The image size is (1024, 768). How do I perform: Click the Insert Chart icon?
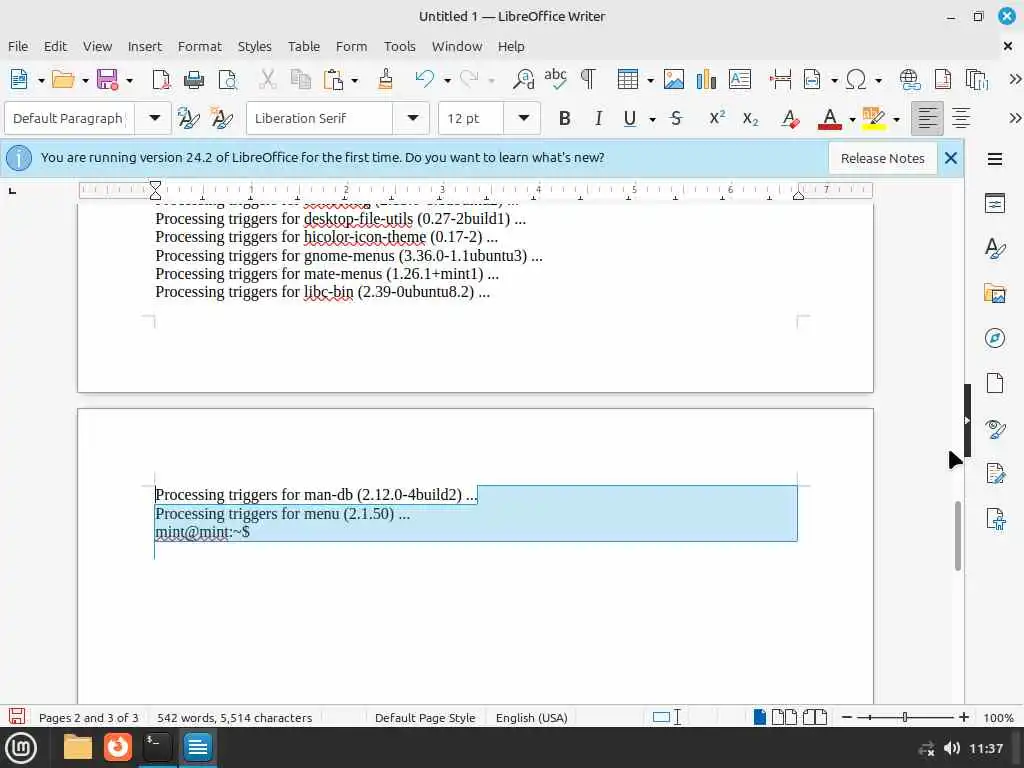(x=706, y=79)
